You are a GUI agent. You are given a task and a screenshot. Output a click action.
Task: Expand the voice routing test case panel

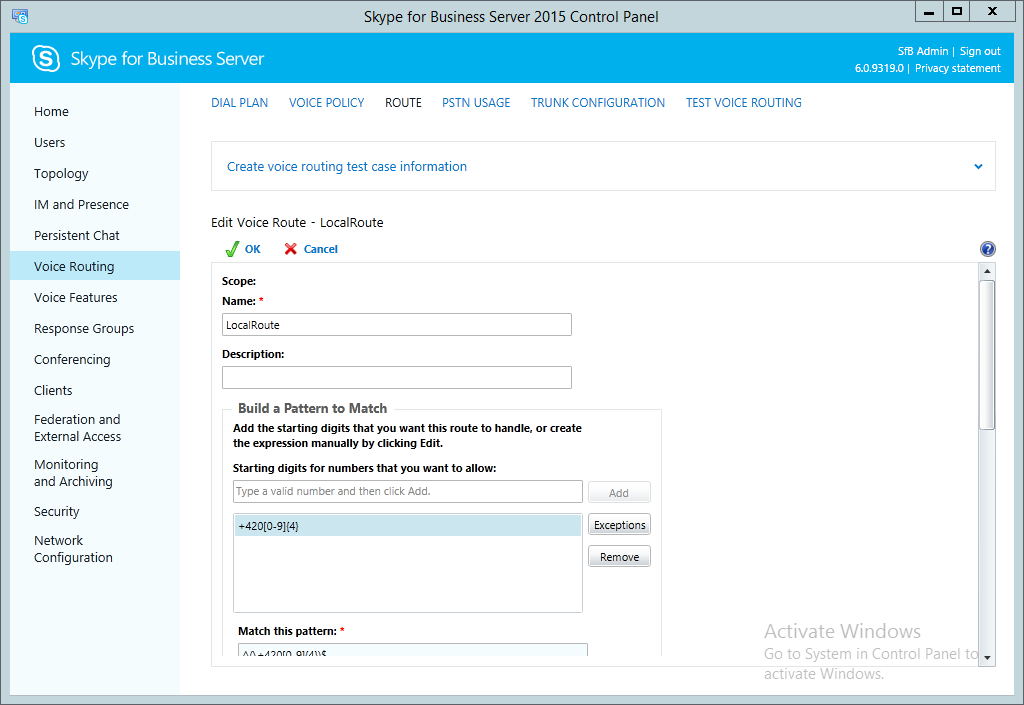pos(978,167)
